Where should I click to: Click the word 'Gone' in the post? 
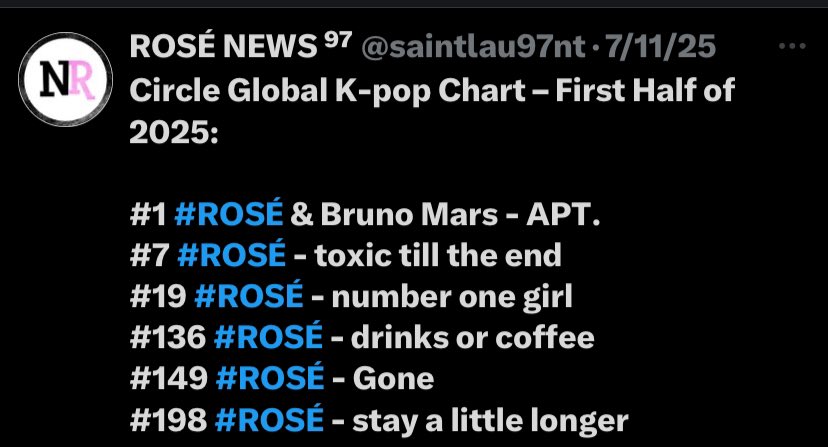pos(393,378)
